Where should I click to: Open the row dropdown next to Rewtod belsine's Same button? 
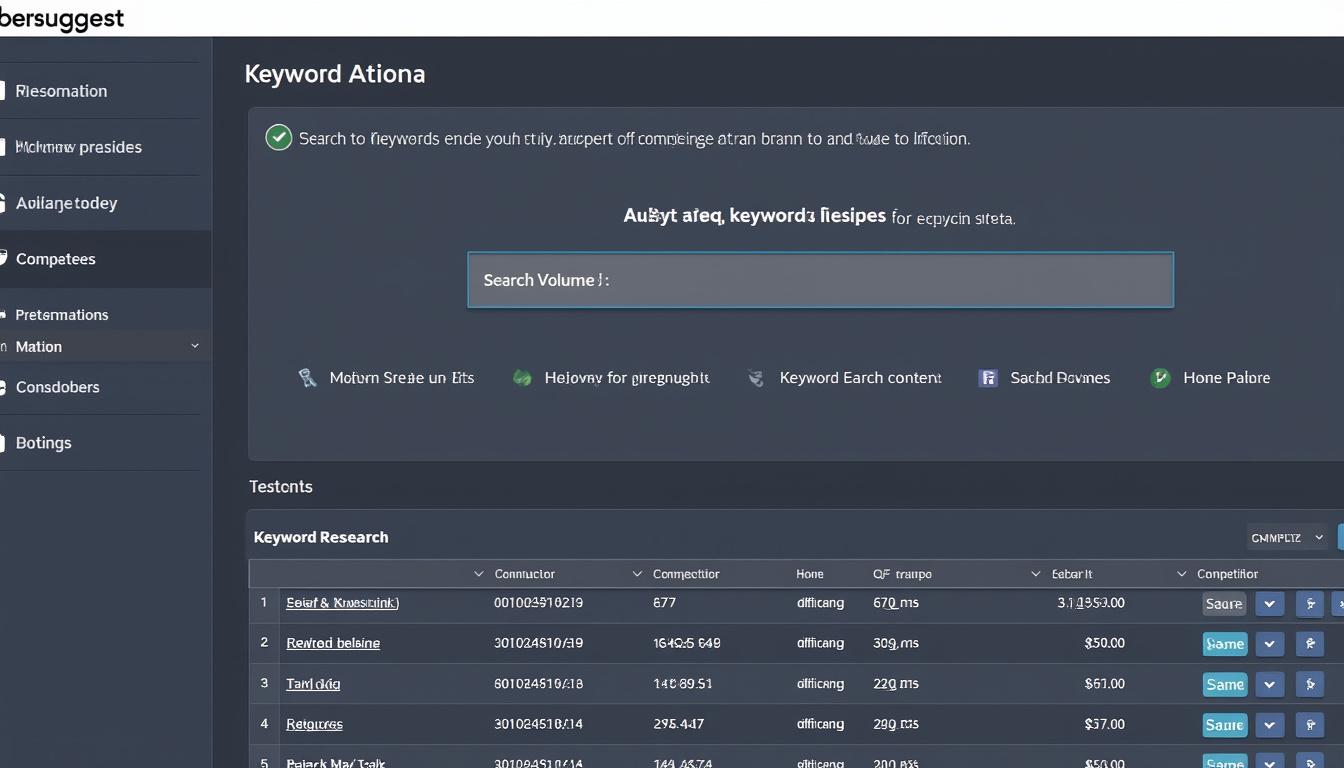pyautogui.click(x=1269, y=643)
